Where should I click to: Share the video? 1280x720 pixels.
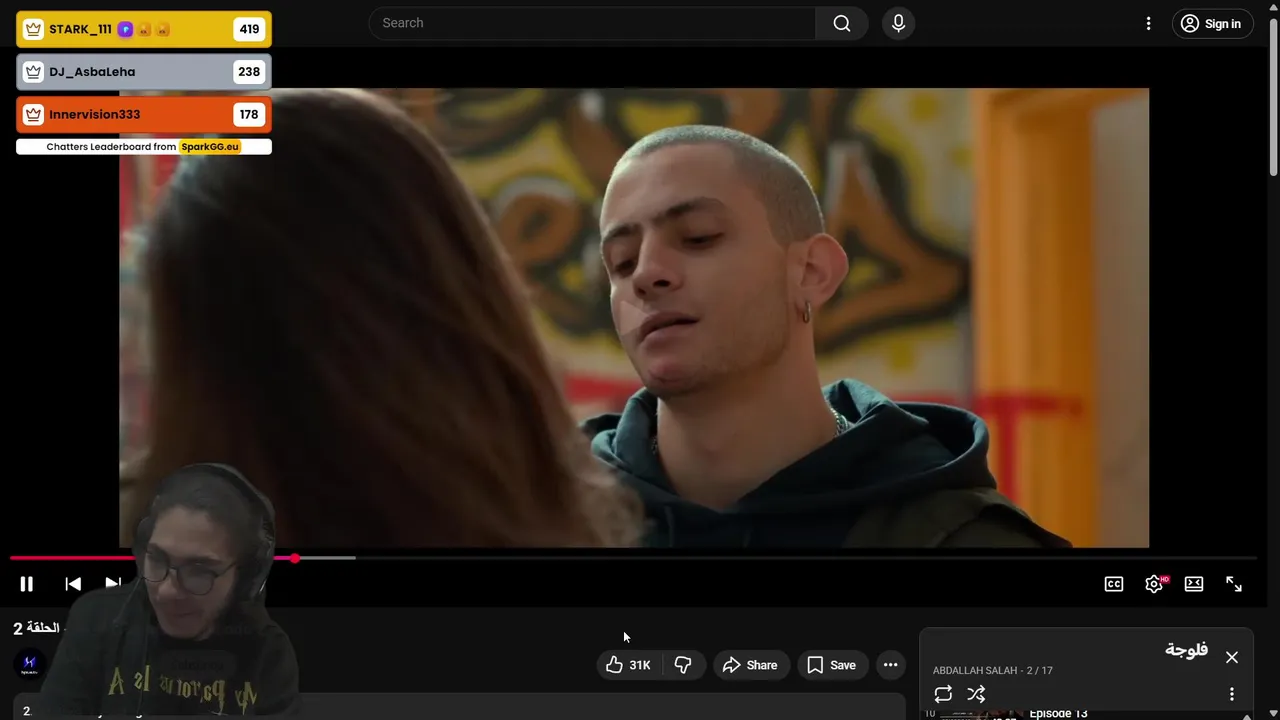750,665
